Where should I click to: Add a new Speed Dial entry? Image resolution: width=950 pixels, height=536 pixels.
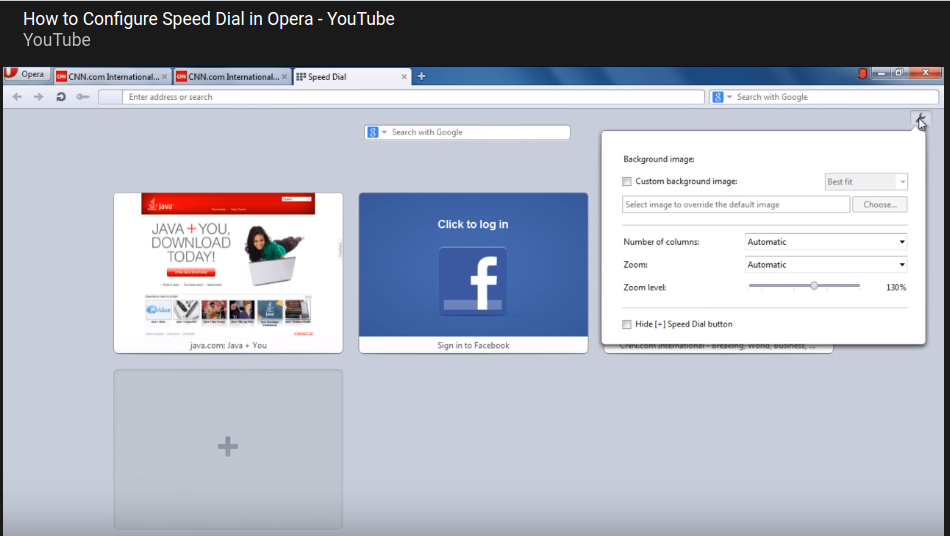pos(228,448)
